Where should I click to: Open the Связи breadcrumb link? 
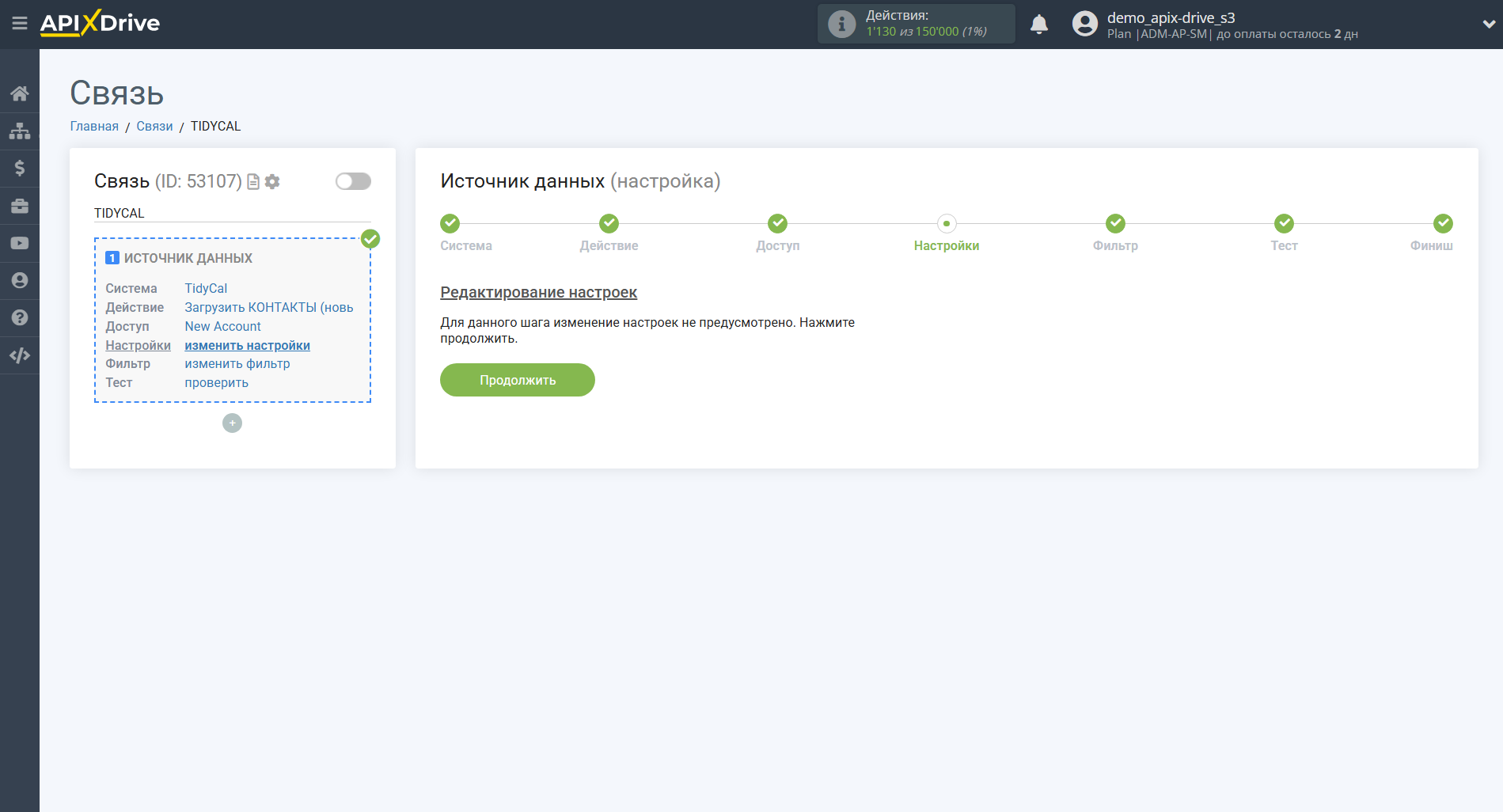(x=154, y=126)
